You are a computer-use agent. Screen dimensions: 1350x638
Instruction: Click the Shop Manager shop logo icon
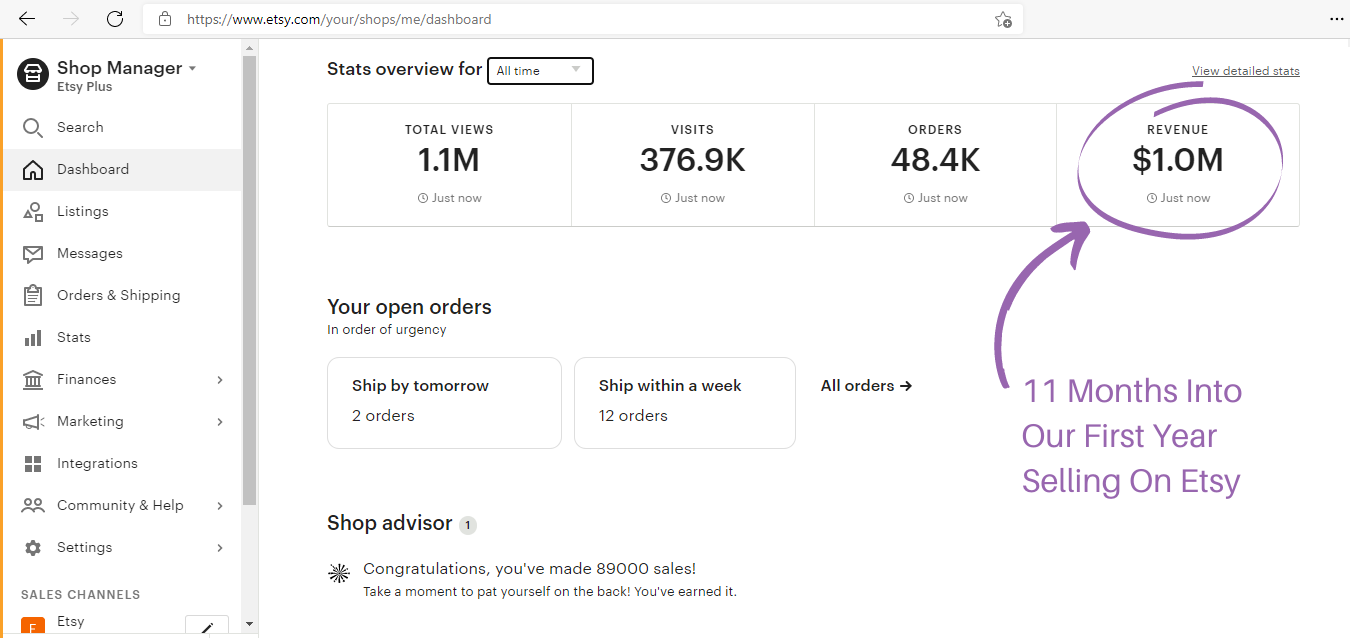33,74
